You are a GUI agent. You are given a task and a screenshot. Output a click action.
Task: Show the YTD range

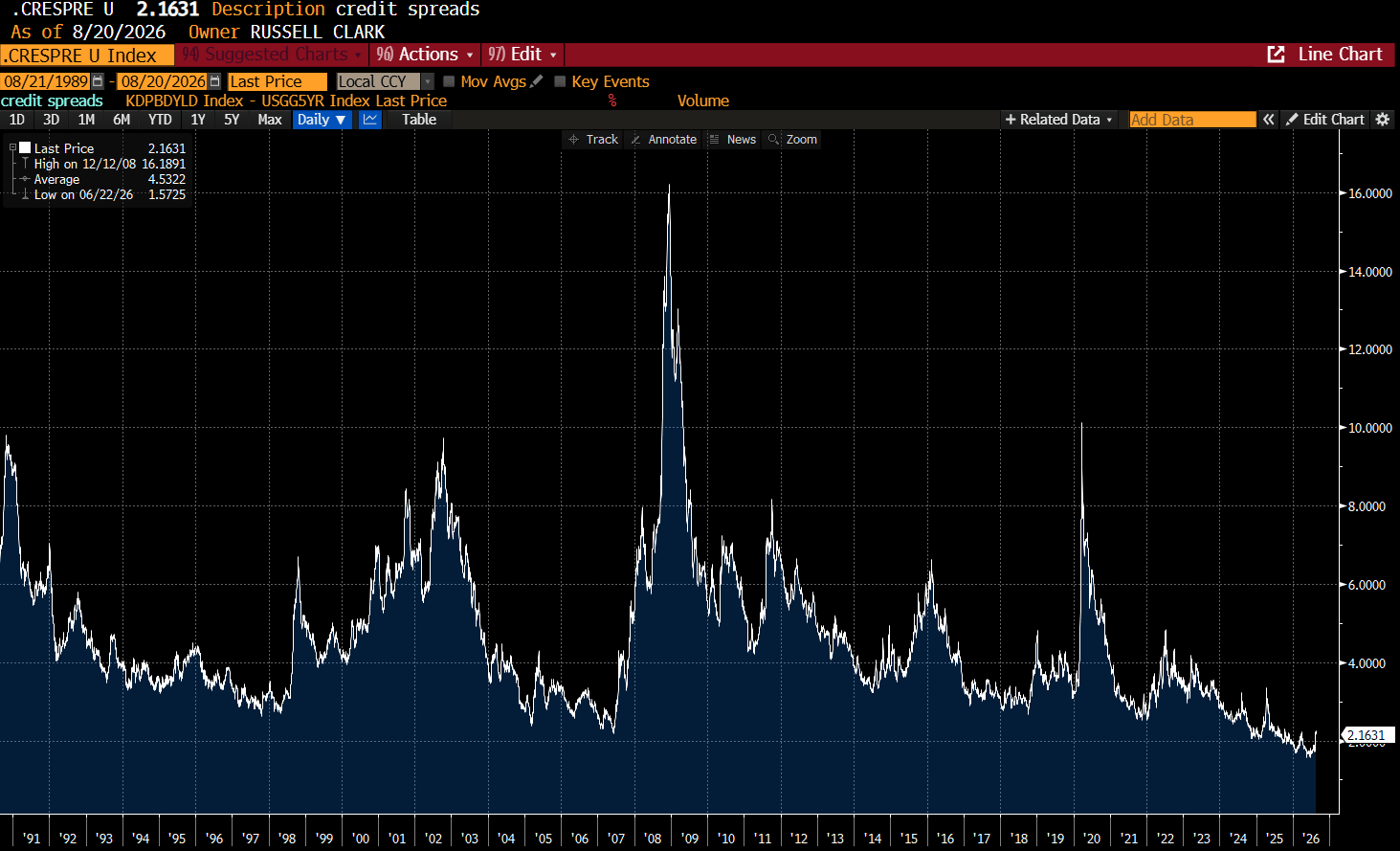(x=160, y=120)
